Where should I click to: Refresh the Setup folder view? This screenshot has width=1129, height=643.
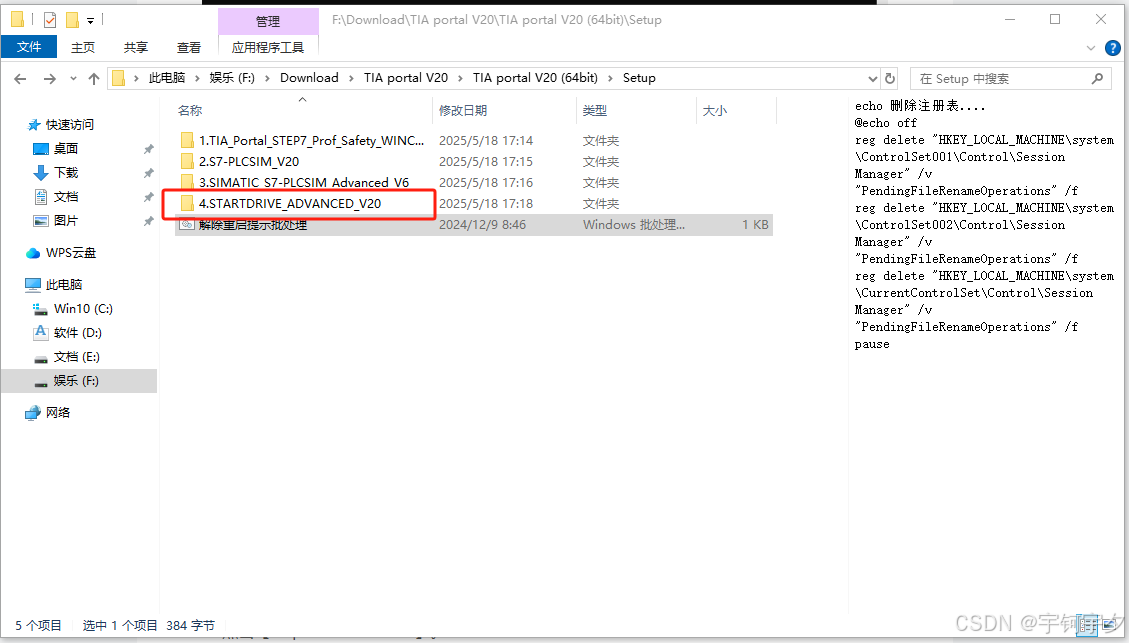(891, 78)
